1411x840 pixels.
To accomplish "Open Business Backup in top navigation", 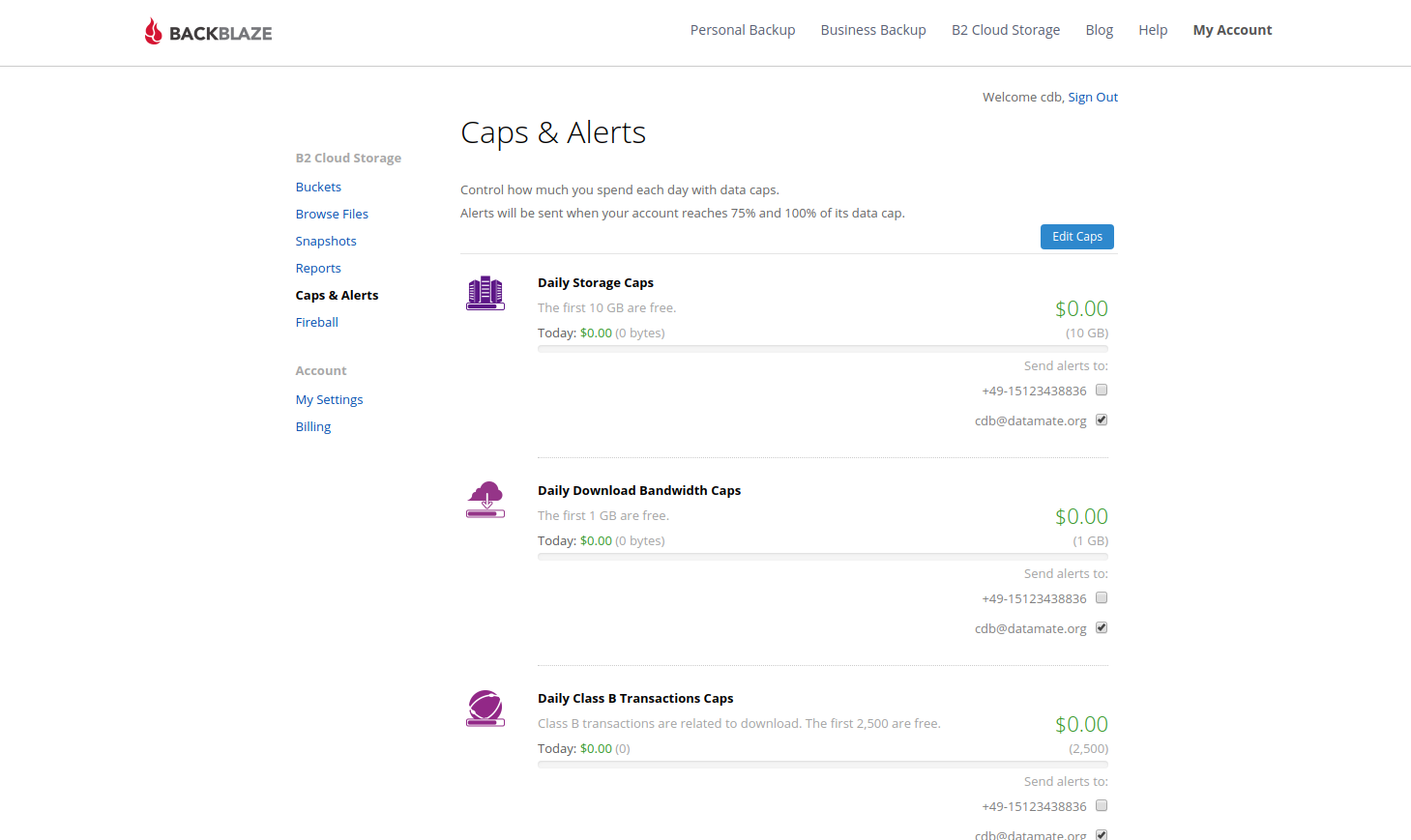I will 873,30.
